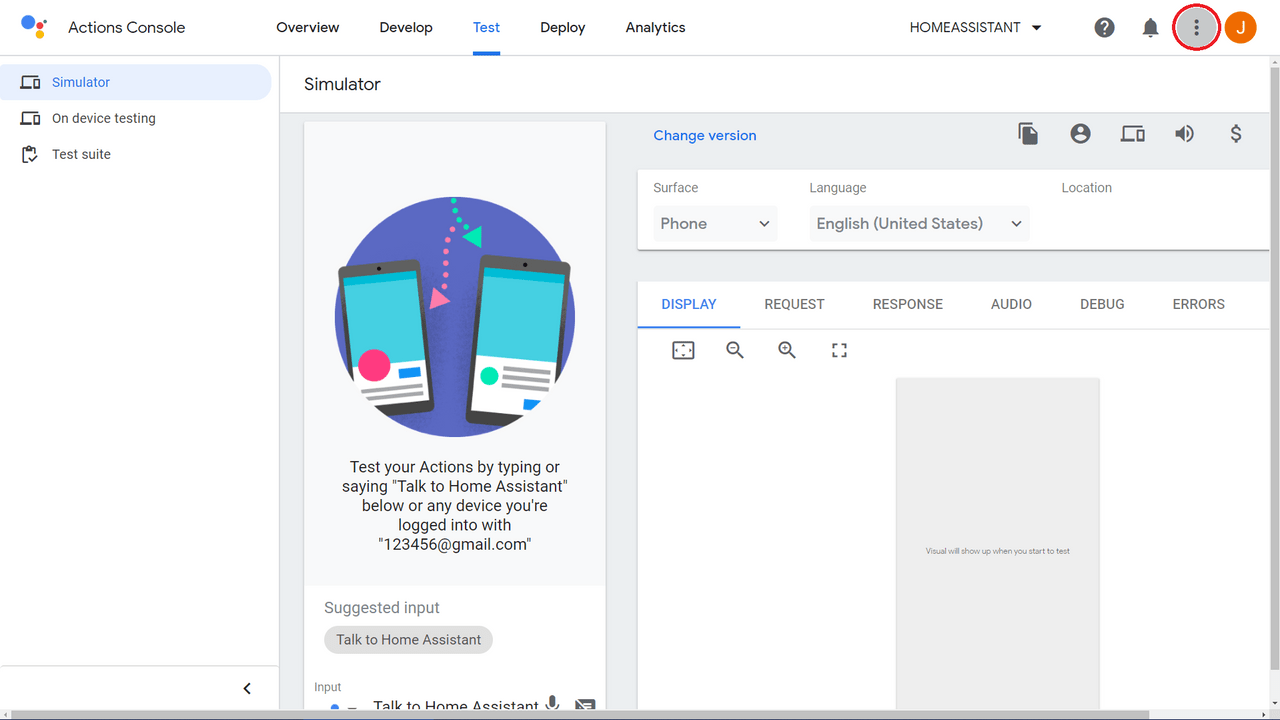This screenshot has height=720, width=1280.
Task: Click the Input text field
Action: click(455, 706)
